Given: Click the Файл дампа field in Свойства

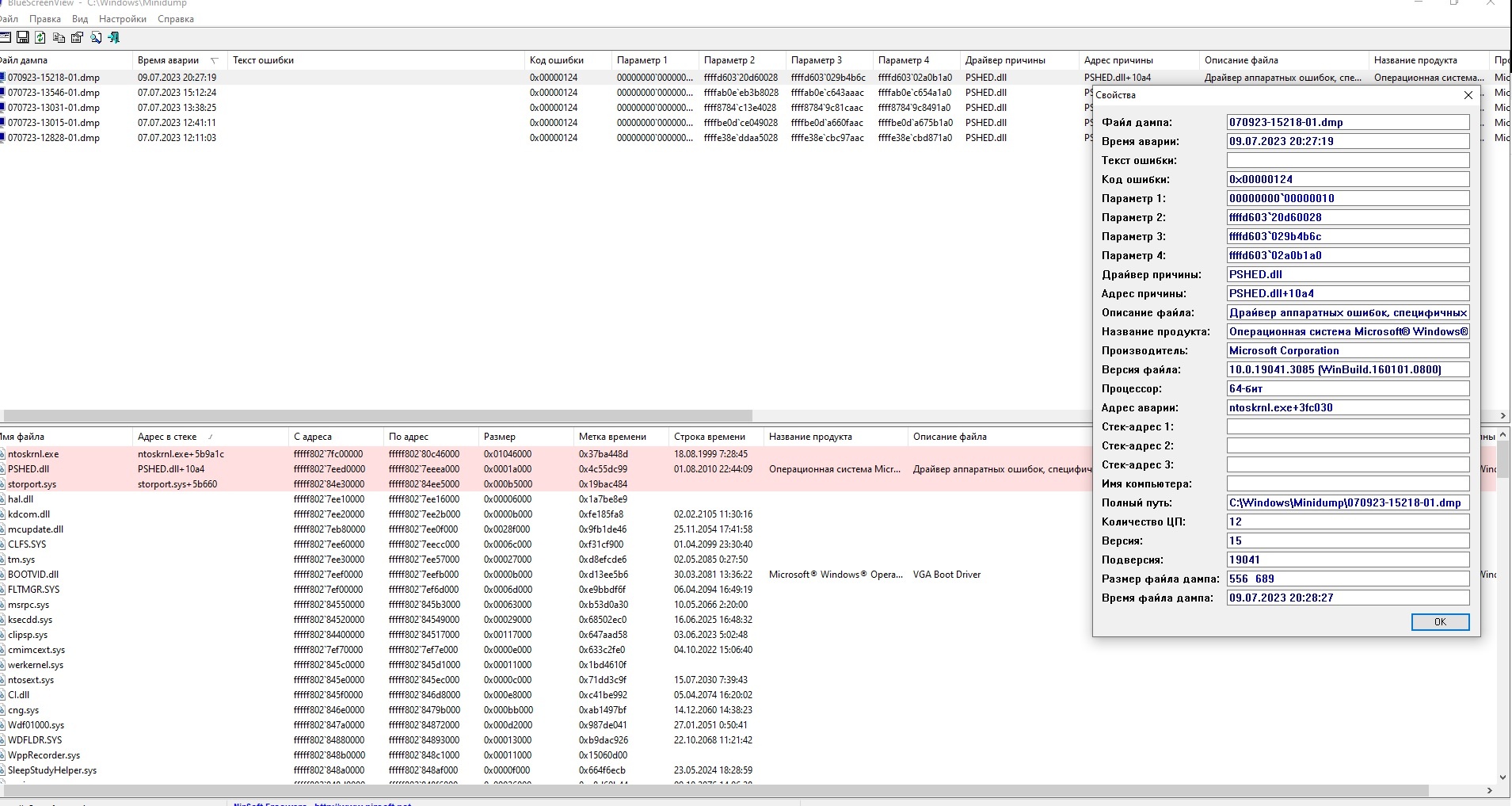Looking at the screenshot, I should pyautogui.click(x=1348, y=122).
